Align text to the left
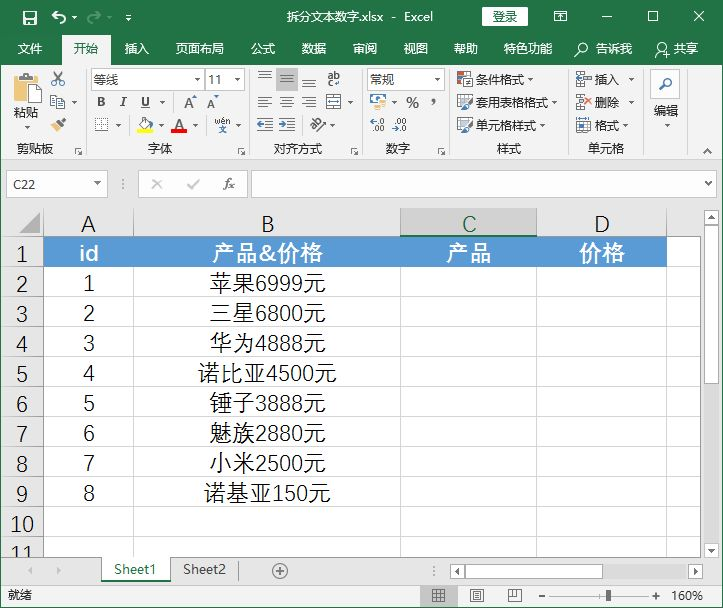 (265, 102)
